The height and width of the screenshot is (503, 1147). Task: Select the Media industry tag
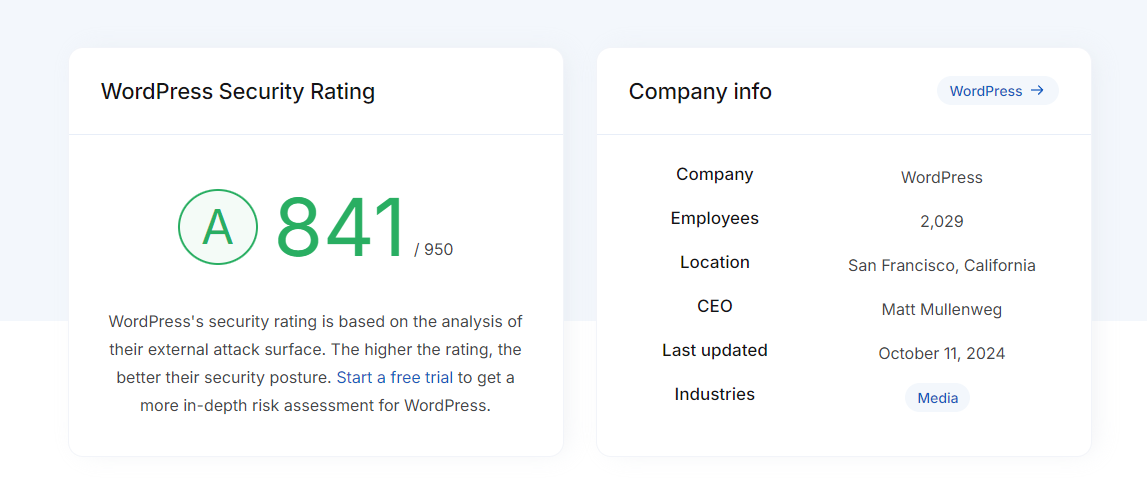(937, 398)
